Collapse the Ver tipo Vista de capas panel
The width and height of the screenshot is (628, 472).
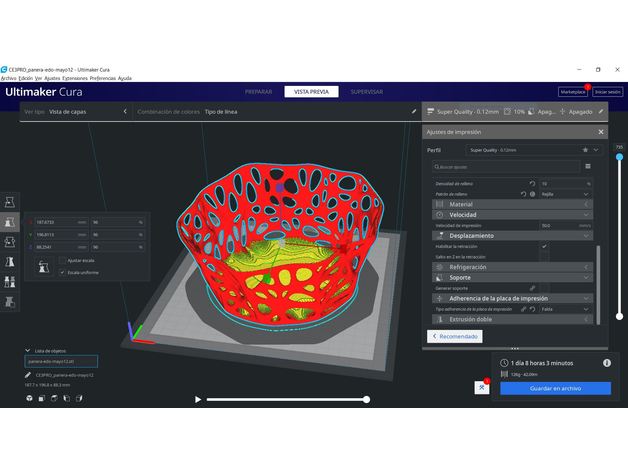tap(125, 111)
